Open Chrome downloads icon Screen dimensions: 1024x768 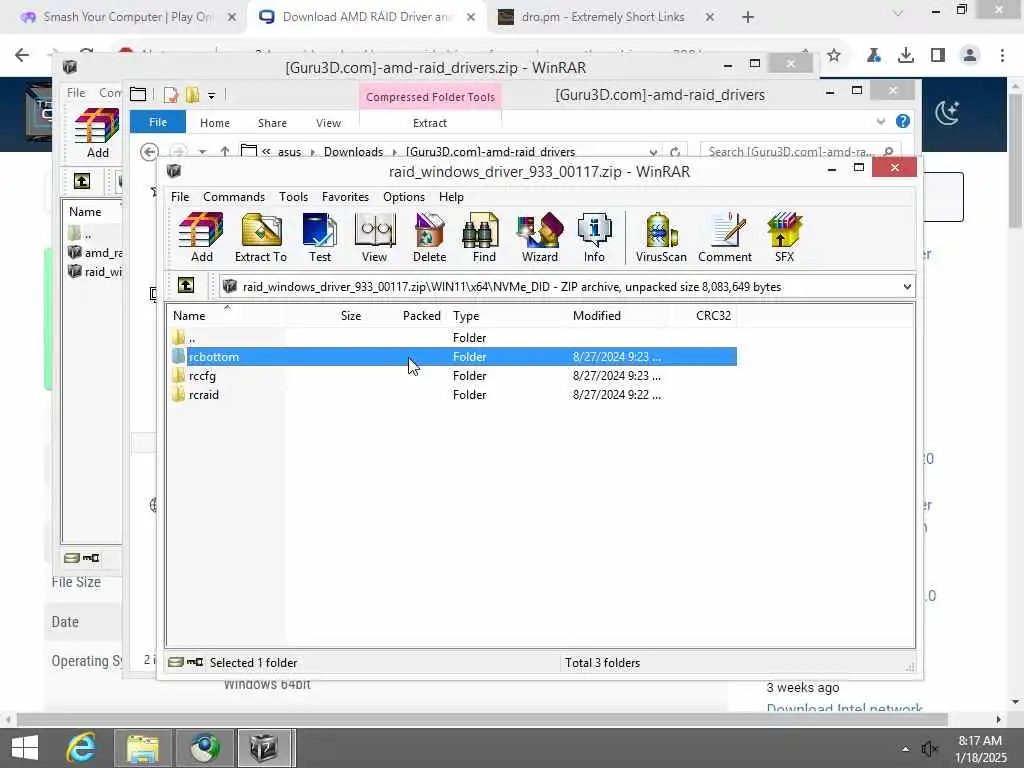point(906,56)
